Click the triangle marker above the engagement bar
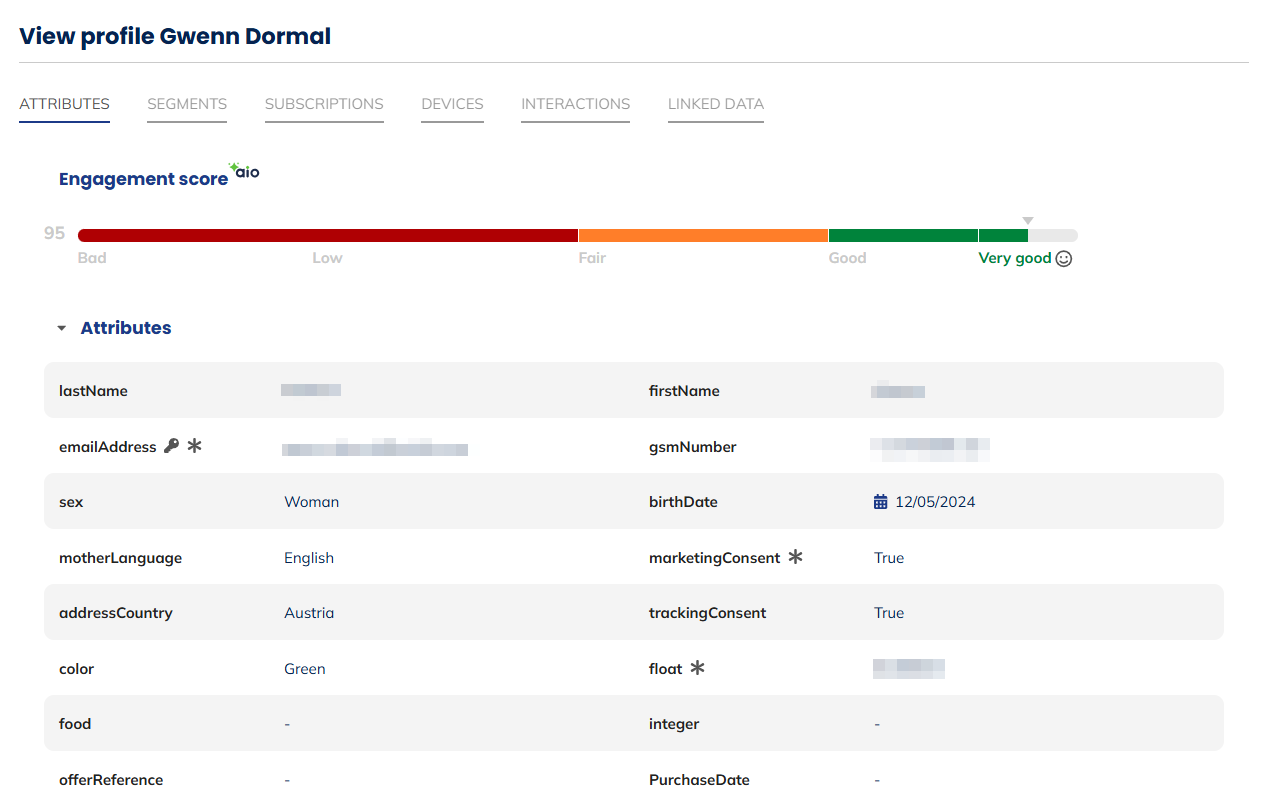The height and width of the screenshot is (806, 1270). click(1027, 221)
